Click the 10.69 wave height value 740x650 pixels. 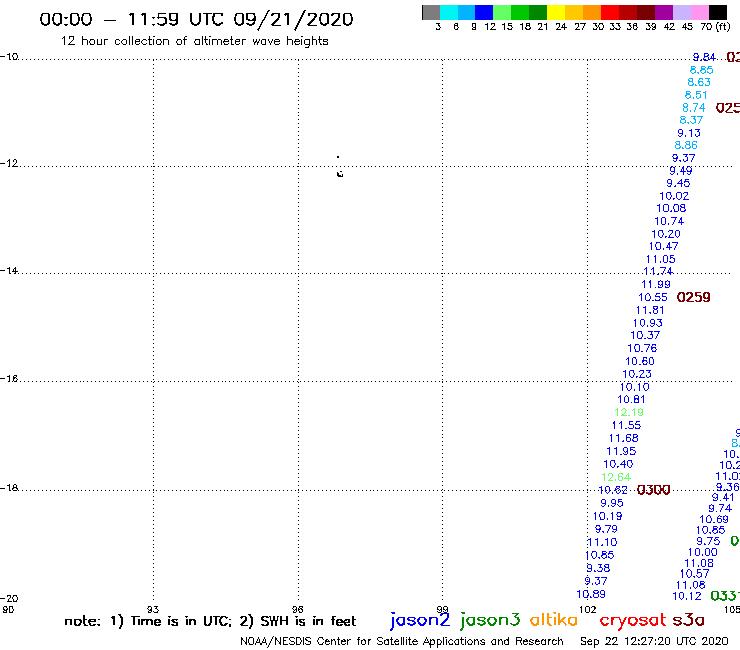[x=714, y=519]
